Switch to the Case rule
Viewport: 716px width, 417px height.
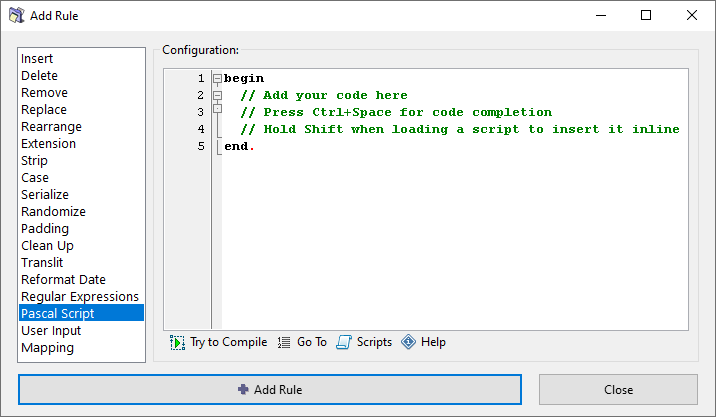[35, 178]
